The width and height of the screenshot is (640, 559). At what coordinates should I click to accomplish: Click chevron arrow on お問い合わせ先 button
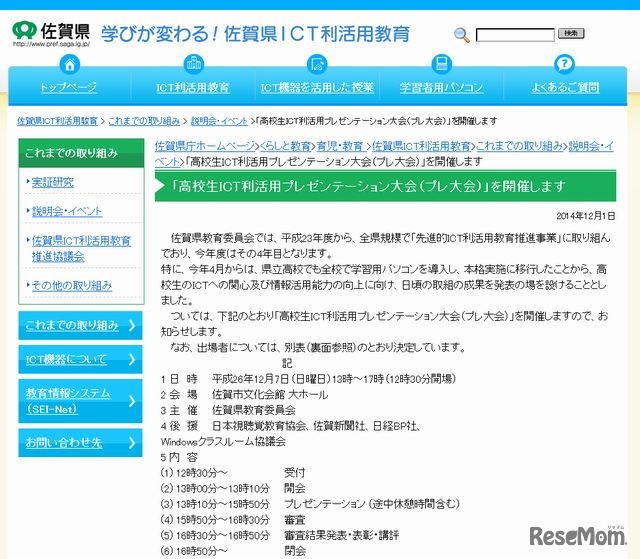point(132,442)
